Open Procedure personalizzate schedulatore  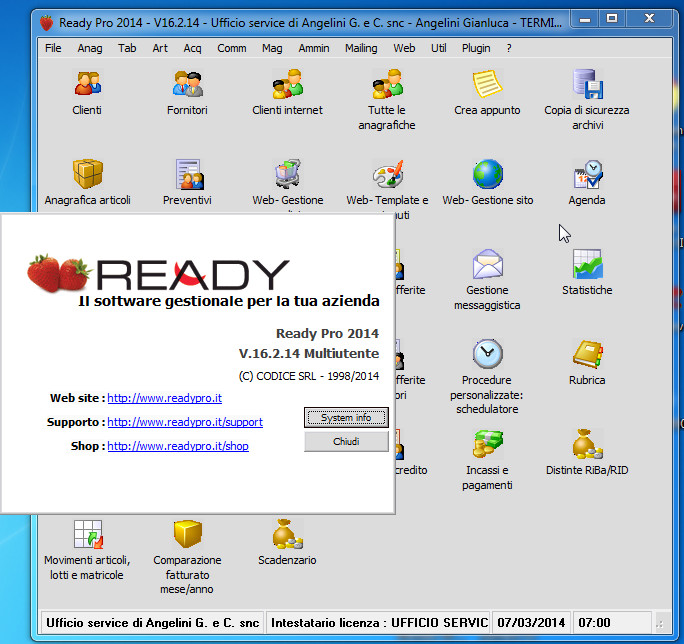click(x=487, y=353)
